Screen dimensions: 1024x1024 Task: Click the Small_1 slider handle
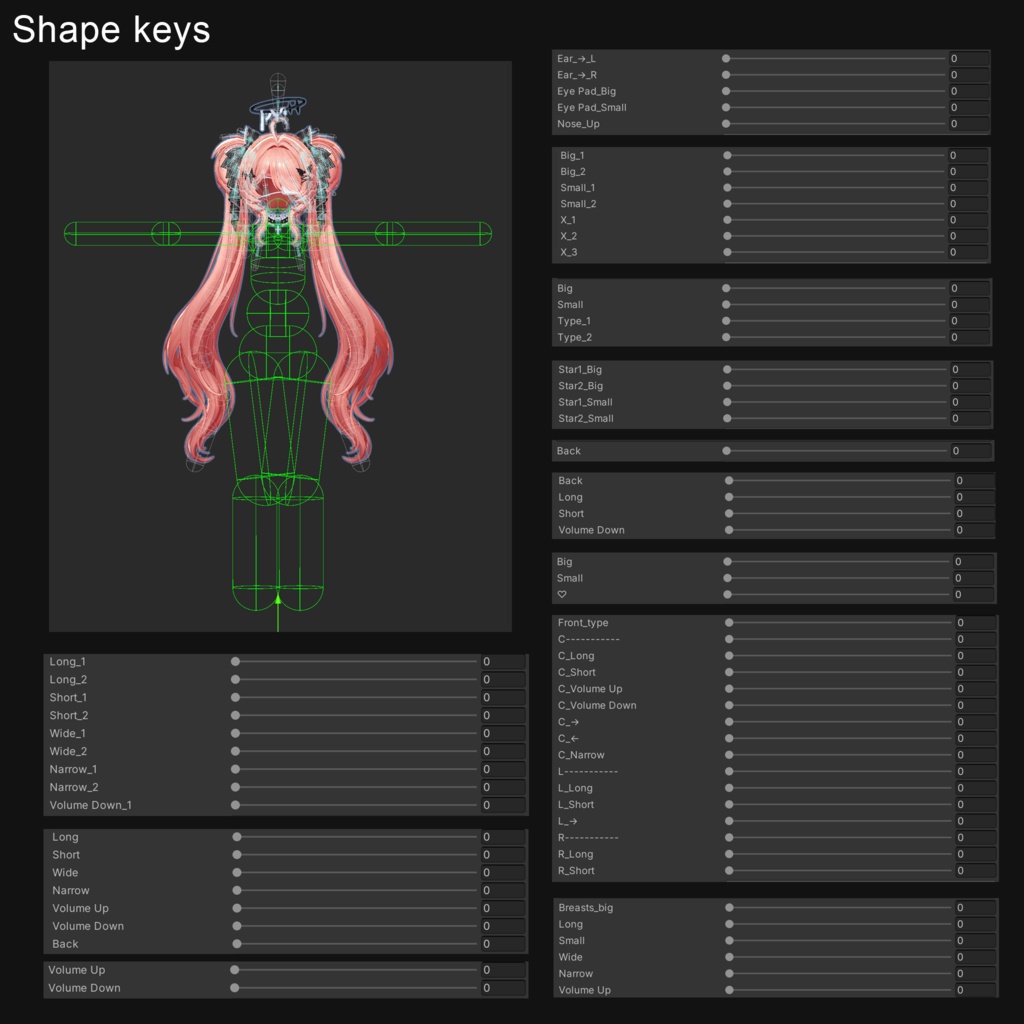point(727,188)
